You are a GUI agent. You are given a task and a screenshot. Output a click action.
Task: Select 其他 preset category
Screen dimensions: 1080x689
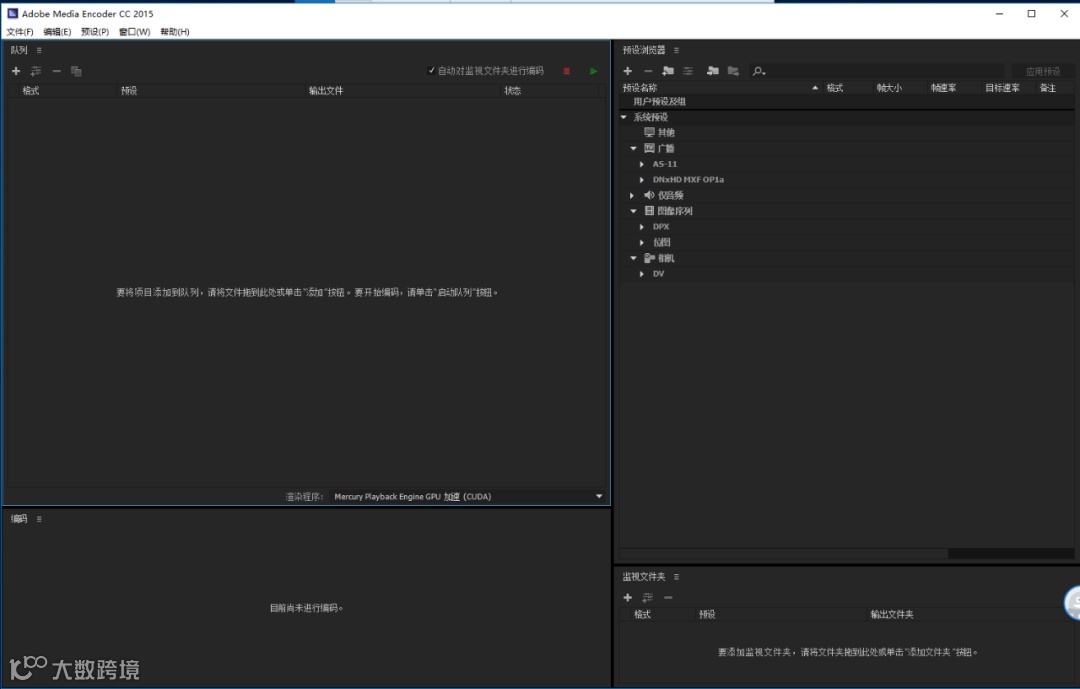666,132
